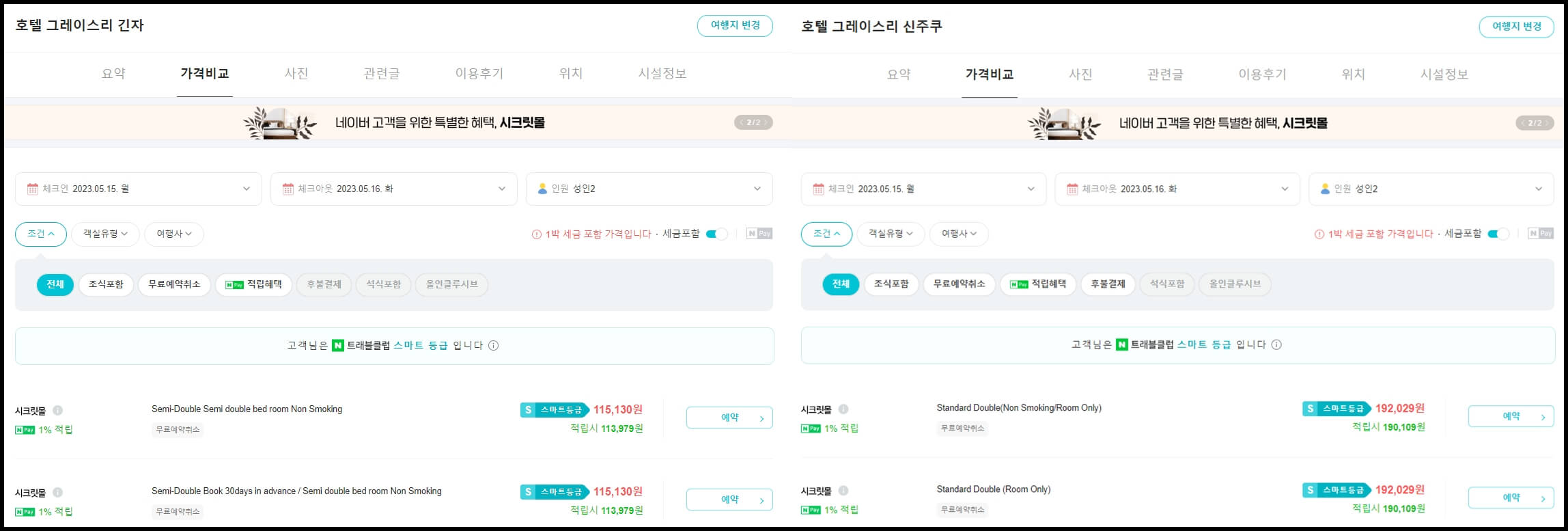Screen dimensions: 1568x531
Task: Select 적립혜택 filter chip in Shinjuku panel
Action: 1038,284
